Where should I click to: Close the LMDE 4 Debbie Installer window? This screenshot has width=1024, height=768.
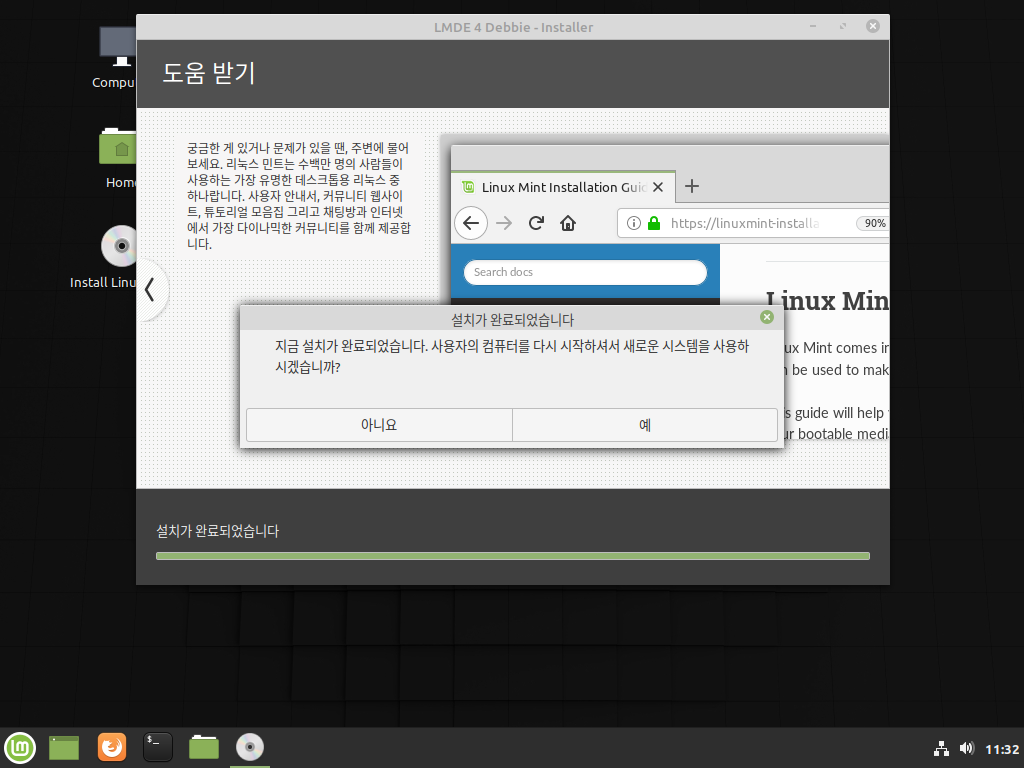[x=872, y=26]
